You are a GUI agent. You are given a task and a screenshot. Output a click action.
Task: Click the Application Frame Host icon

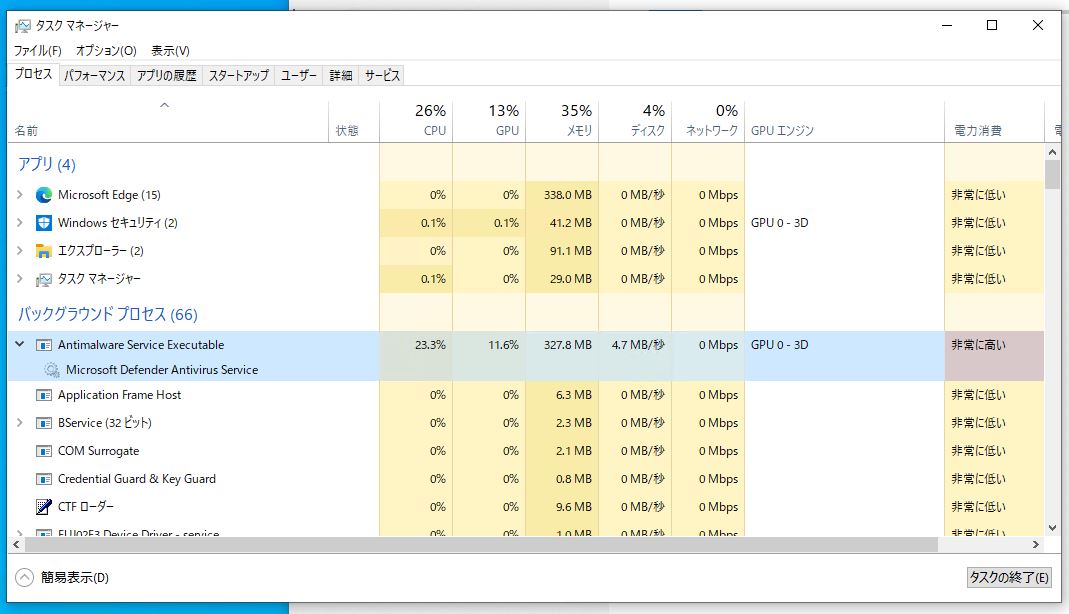[x=42, y=395]
